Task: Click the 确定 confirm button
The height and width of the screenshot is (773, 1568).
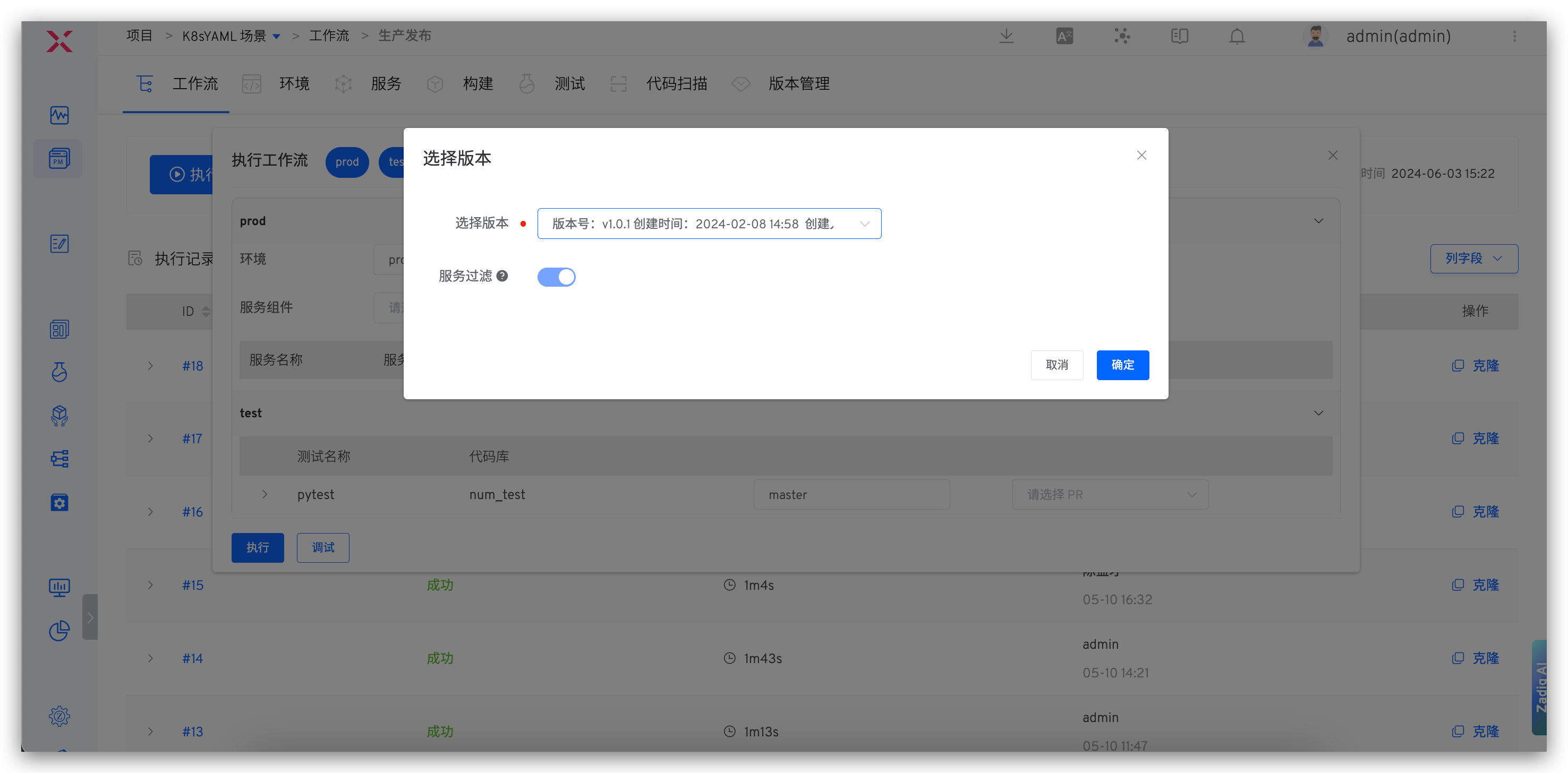Action: 1122,365
